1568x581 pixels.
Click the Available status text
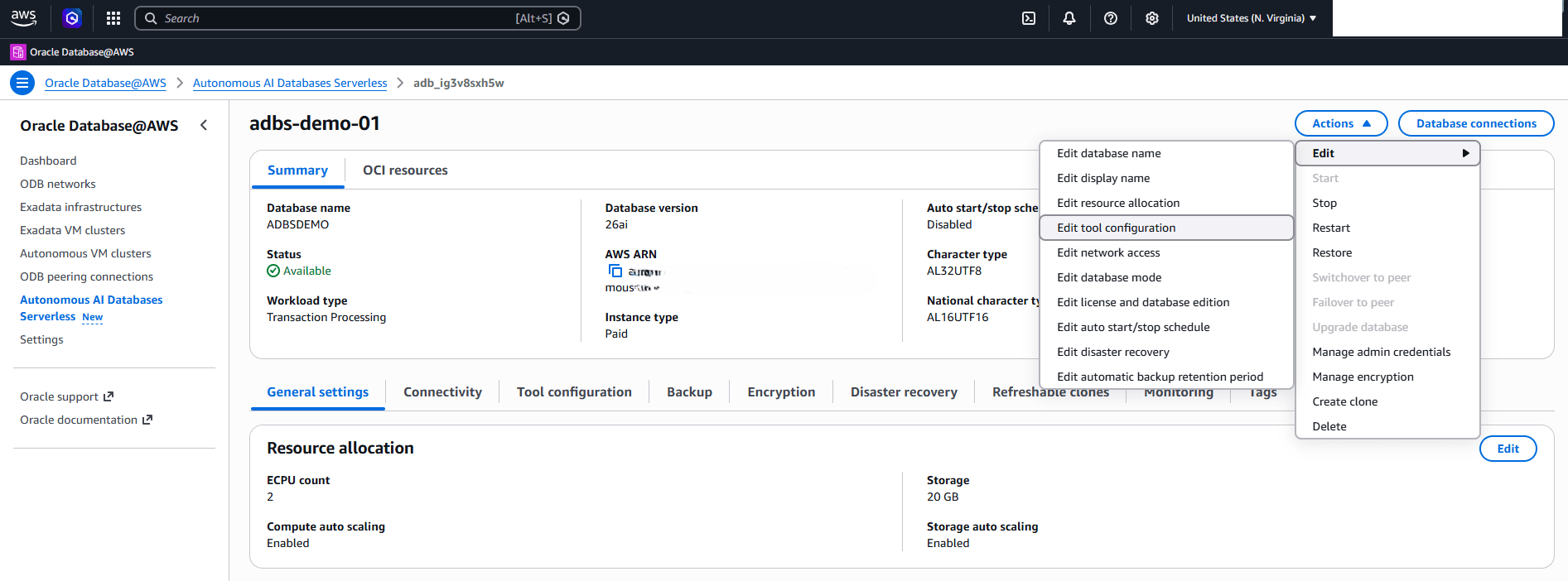pos(307,271)
